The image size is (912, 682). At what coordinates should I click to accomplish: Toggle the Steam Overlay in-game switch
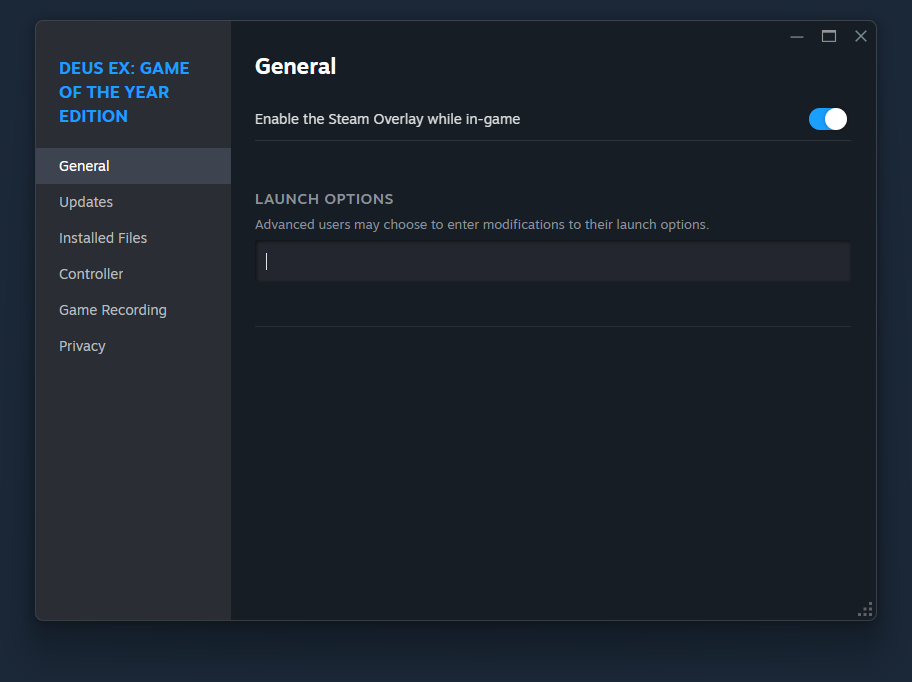827,119
